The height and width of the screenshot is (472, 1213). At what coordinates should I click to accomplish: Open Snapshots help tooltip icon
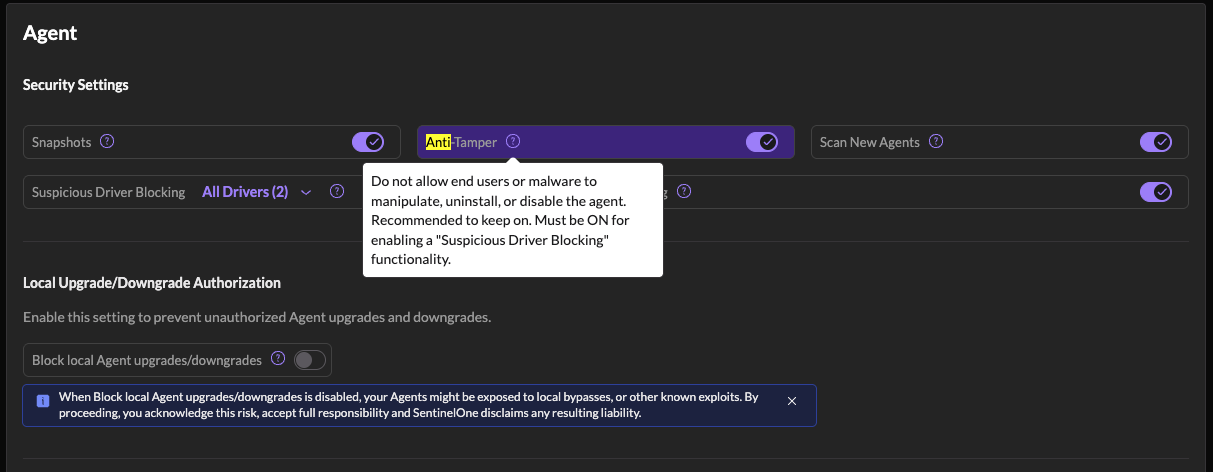pyautogui.click(x=107, y=141)
